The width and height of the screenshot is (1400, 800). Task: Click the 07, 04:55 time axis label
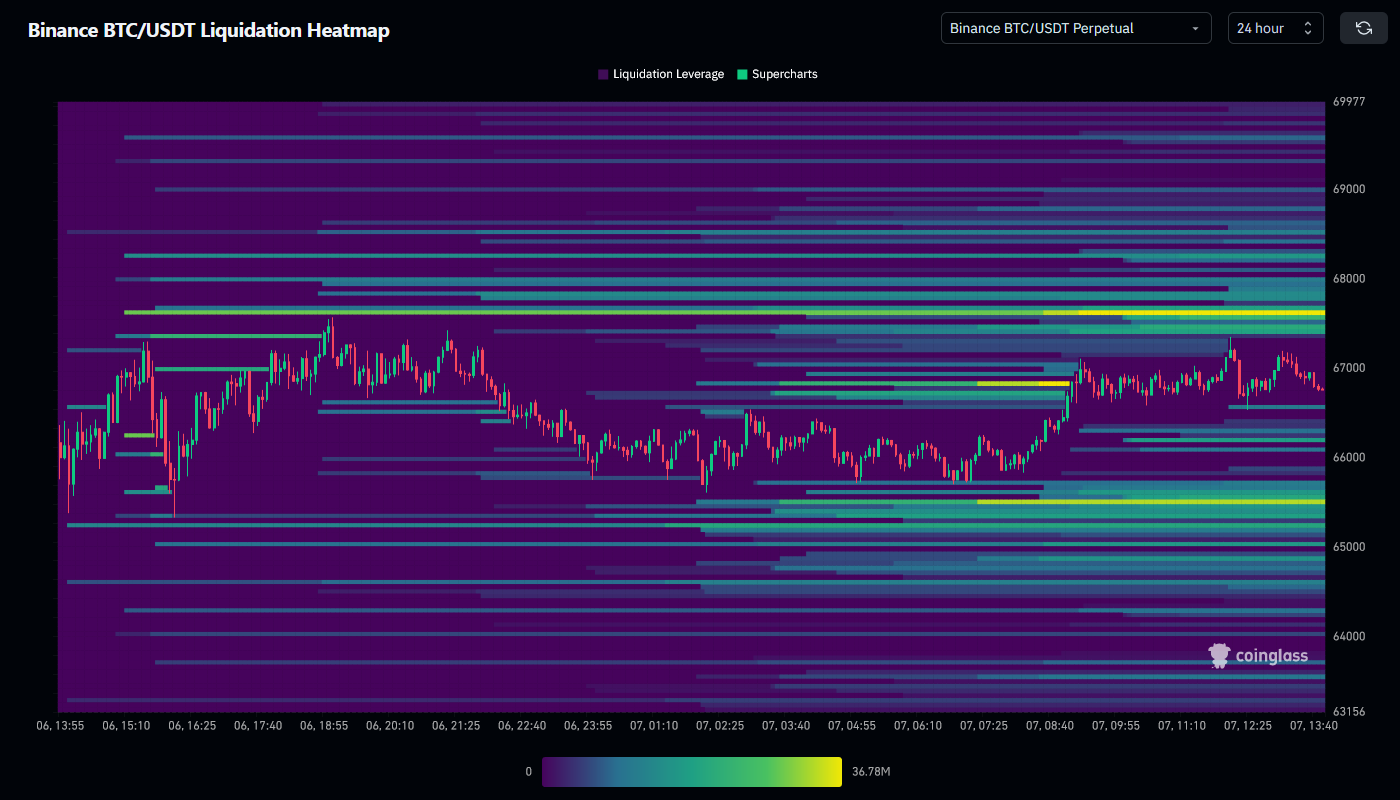point(852,726)
